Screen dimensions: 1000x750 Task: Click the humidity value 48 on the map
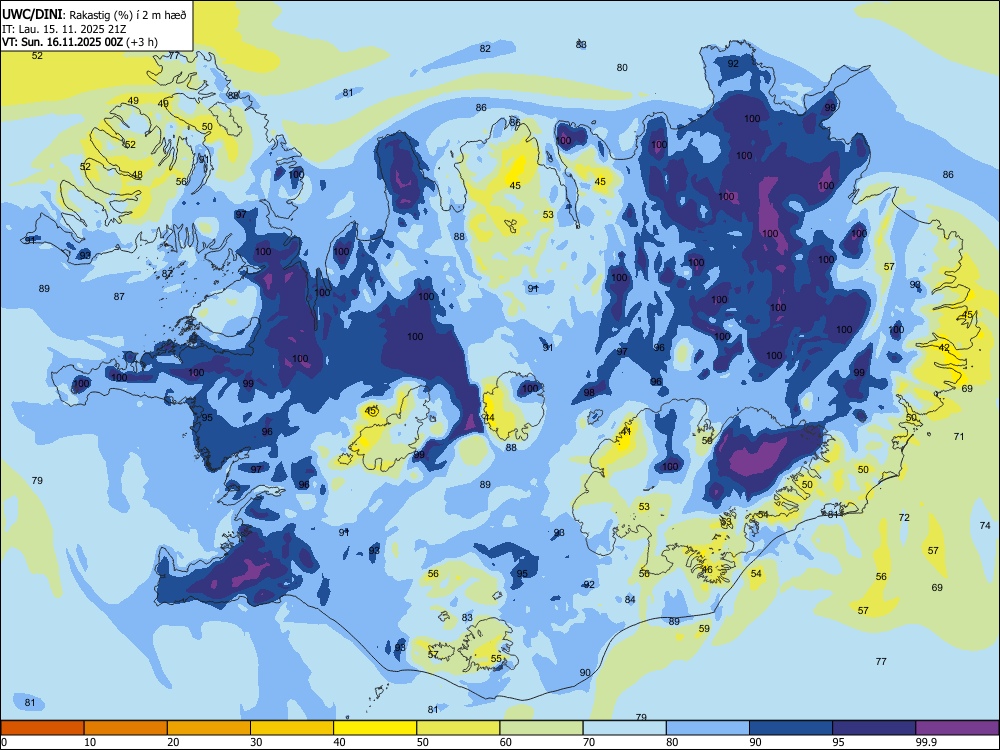click(x=137, y=174)
